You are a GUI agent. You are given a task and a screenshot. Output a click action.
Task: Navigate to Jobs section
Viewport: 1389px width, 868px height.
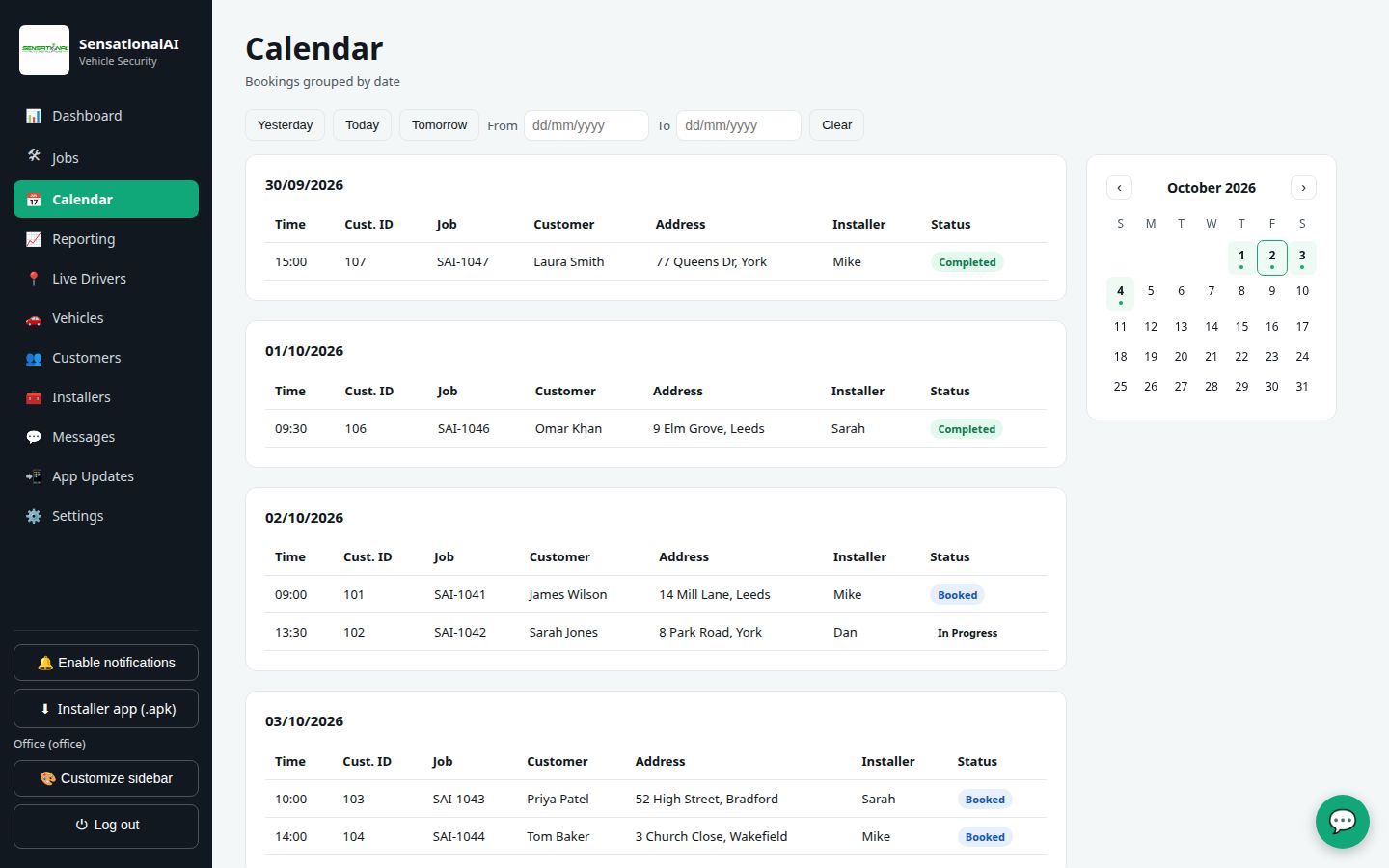(106, 157)
